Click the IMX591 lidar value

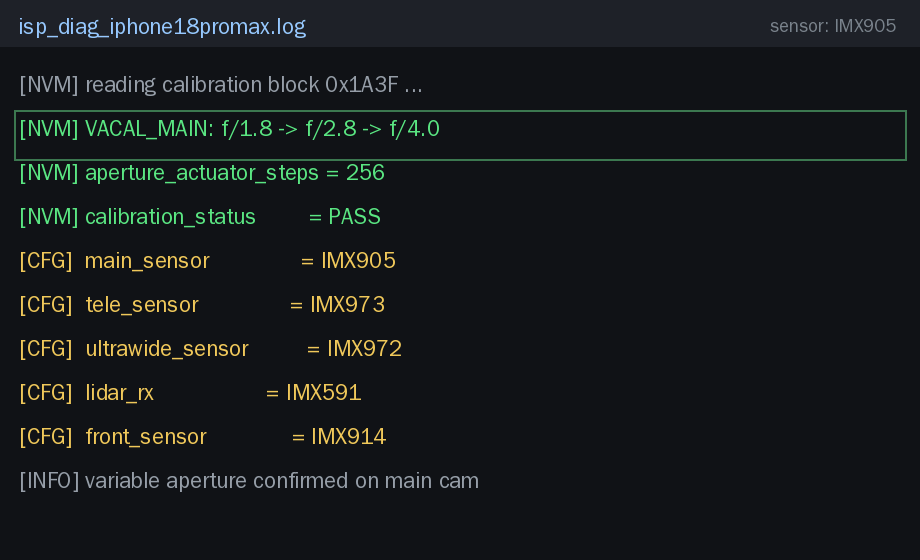(x=323, y=393)
